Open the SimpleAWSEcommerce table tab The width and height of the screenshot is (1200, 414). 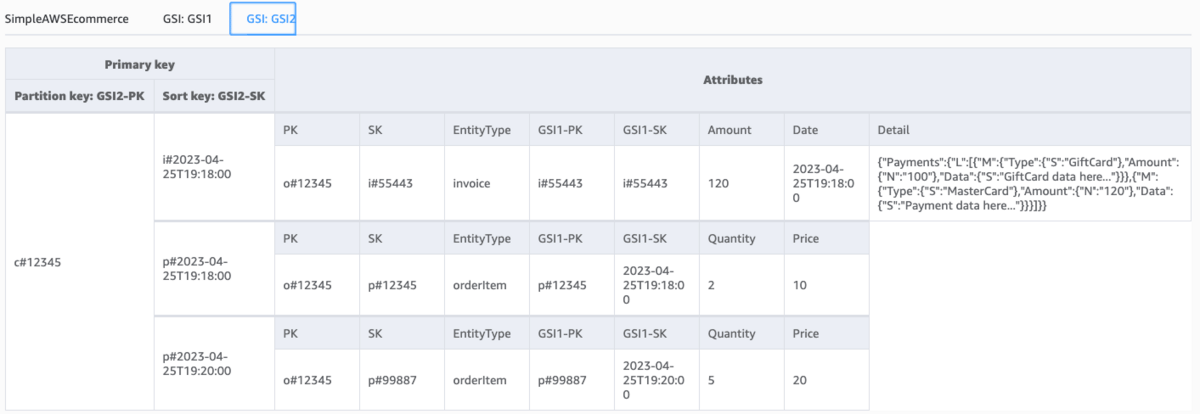67,19
